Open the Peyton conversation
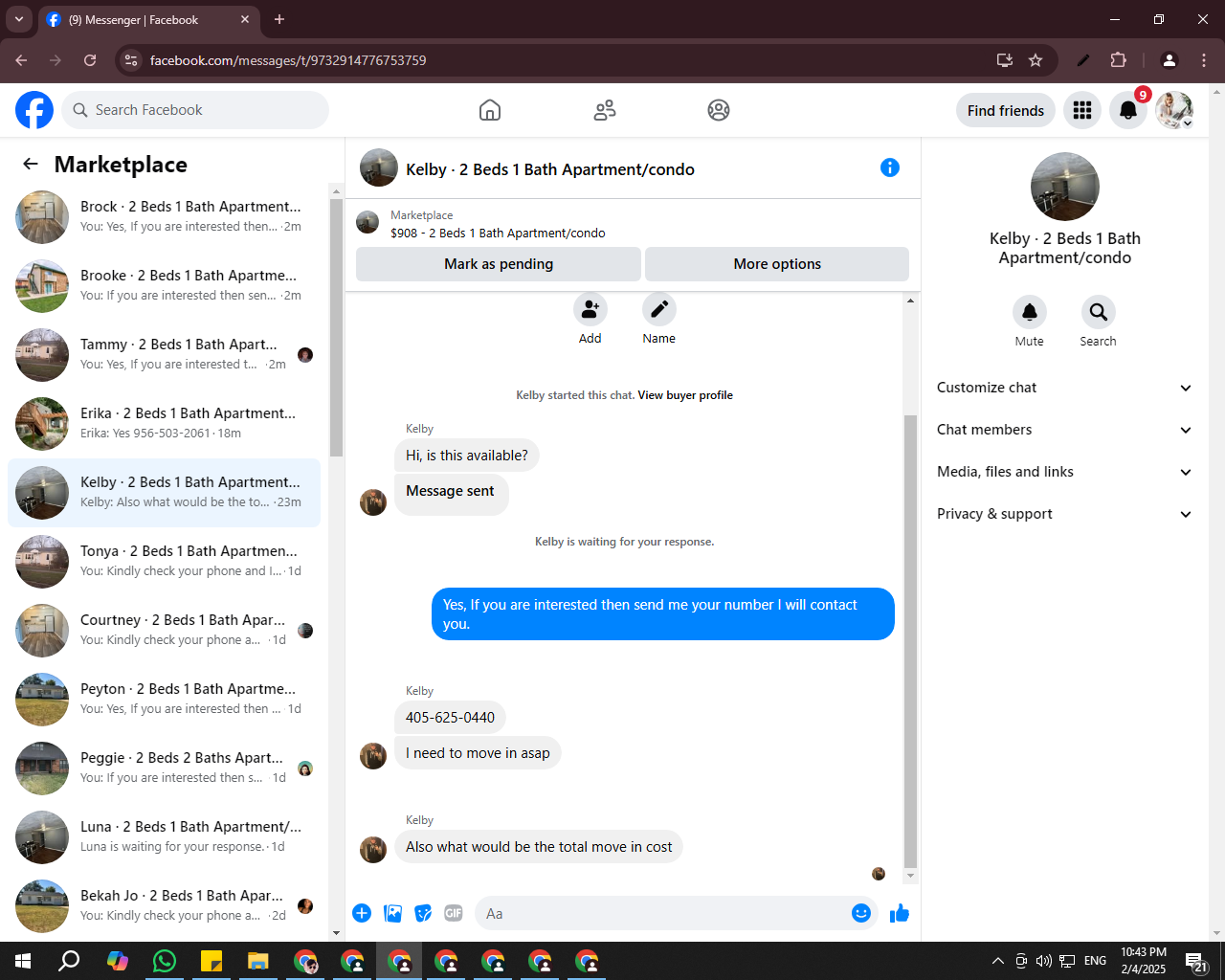 tap(164, 700)
